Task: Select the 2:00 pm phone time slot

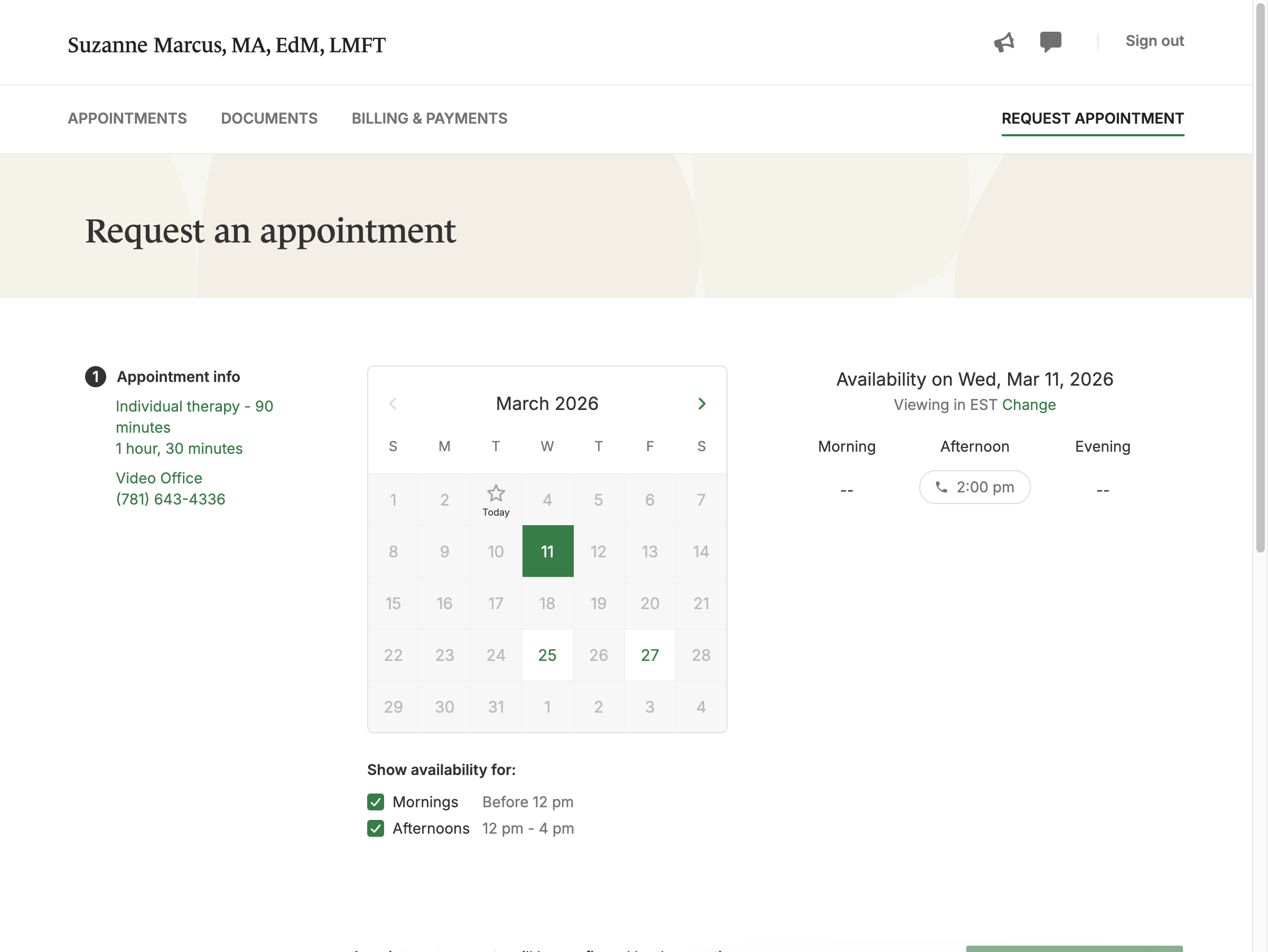Action: coord(974,487)
